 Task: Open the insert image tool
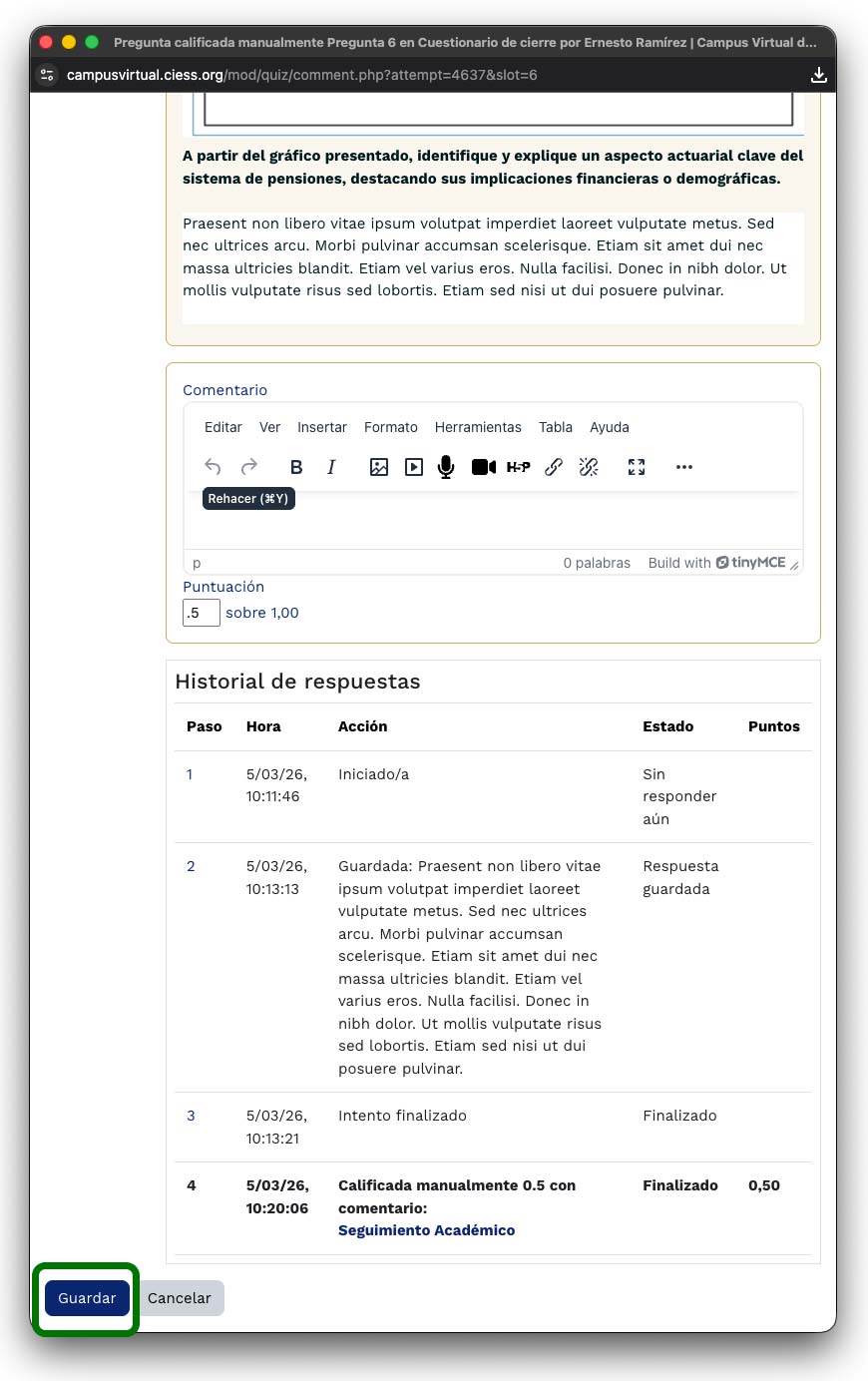[x=379, y=467]
